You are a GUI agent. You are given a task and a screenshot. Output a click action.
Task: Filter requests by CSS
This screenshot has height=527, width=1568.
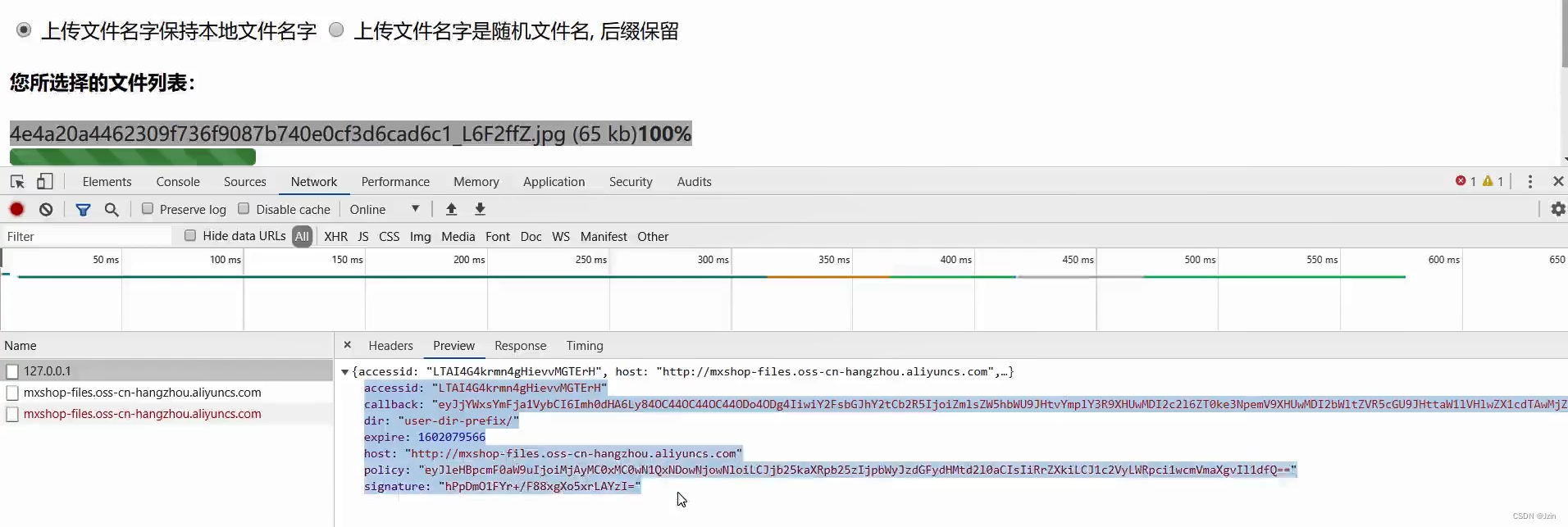390,237
